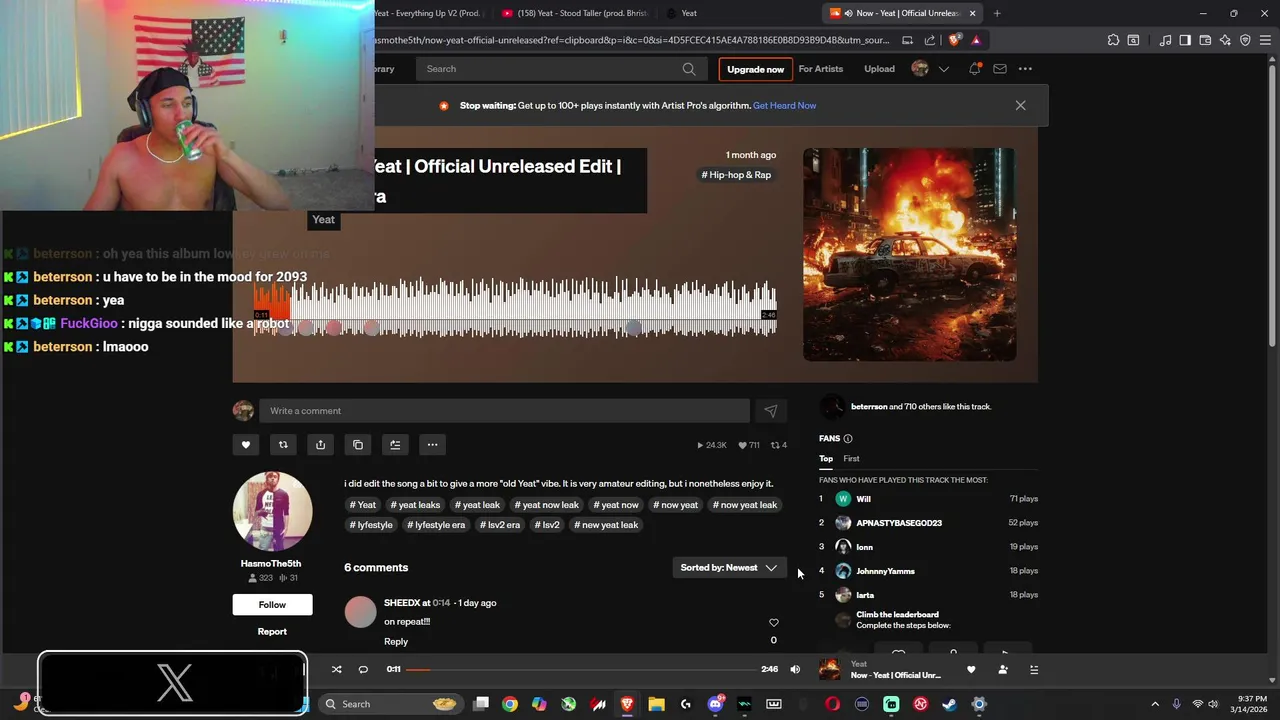Open the # yeat leaks tag
The height and width of the screenshot is (720, 1280).
[415, 505]
